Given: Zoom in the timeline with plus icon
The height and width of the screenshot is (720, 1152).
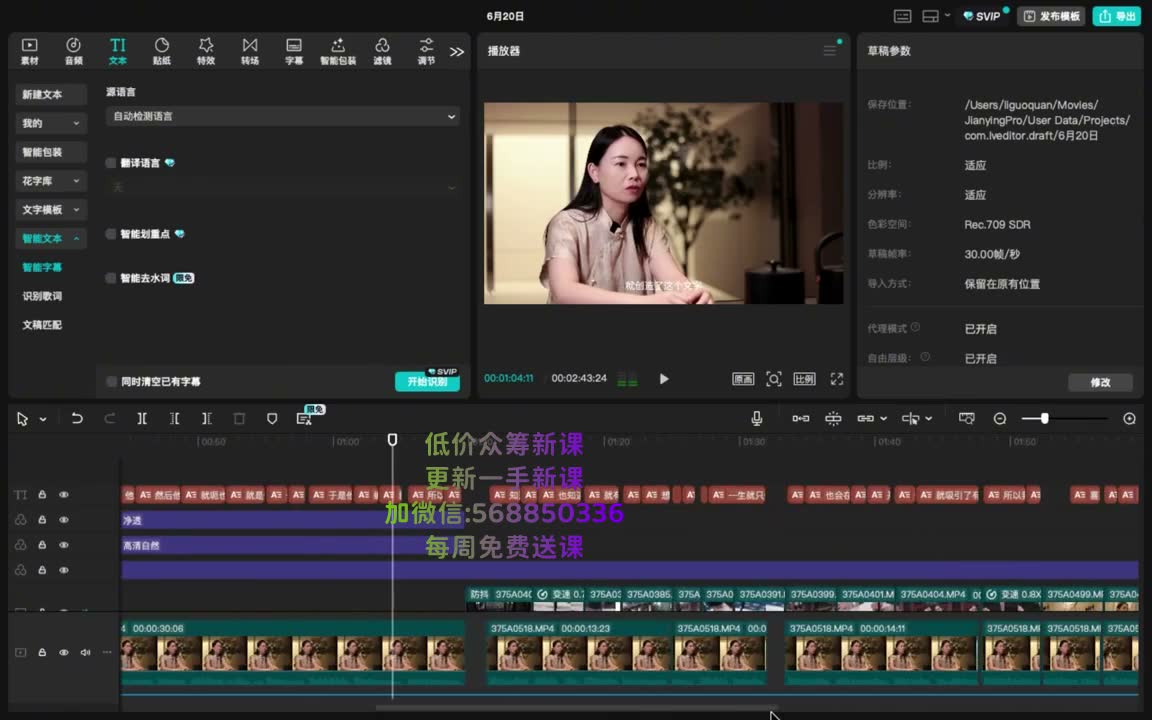Looking at the screenshot, I should 1129,418.
